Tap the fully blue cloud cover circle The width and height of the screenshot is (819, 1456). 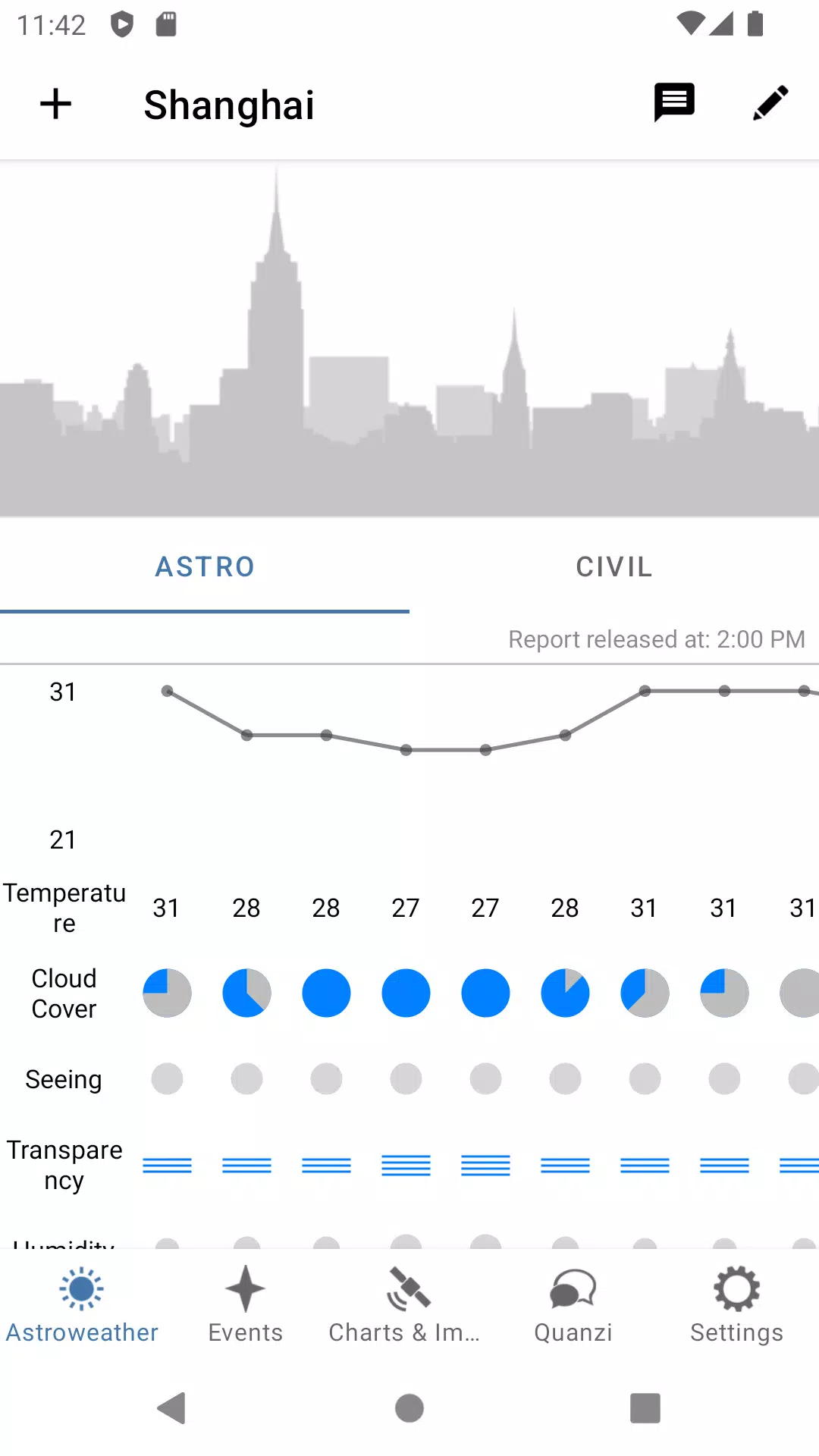326,993
